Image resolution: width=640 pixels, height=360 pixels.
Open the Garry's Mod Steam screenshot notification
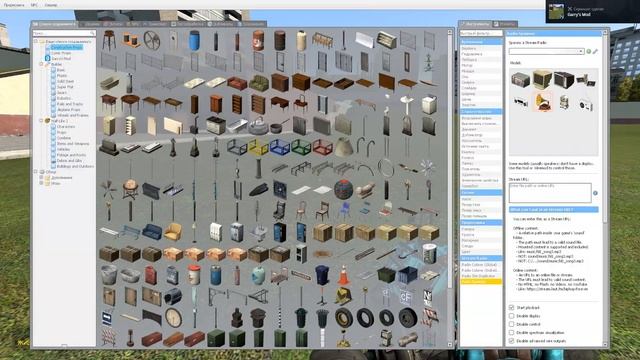pos(593,11)
